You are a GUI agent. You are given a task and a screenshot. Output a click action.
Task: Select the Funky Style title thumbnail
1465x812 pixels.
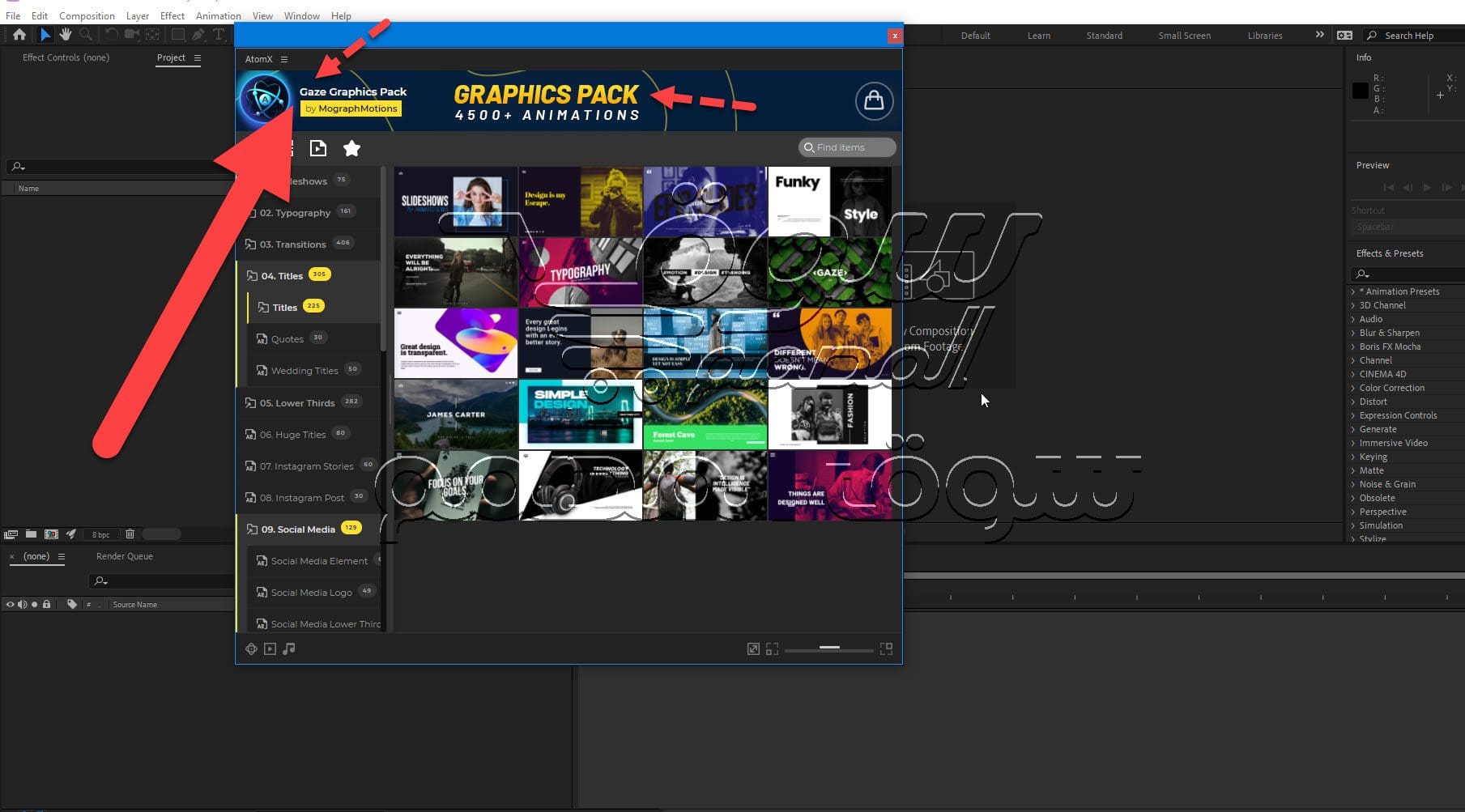pyautogui.click(x=830, y=202)
